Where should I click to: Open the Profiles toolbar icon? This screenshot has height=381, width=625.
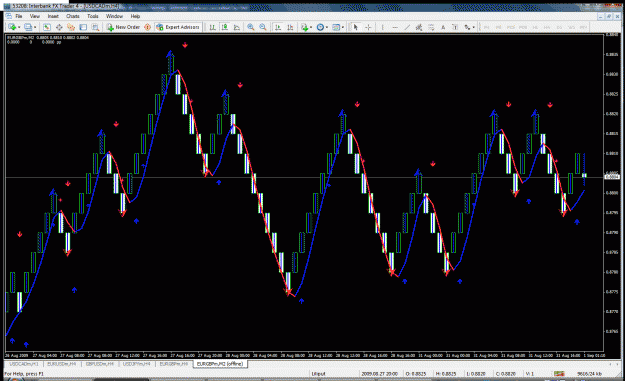pos(28,27)
